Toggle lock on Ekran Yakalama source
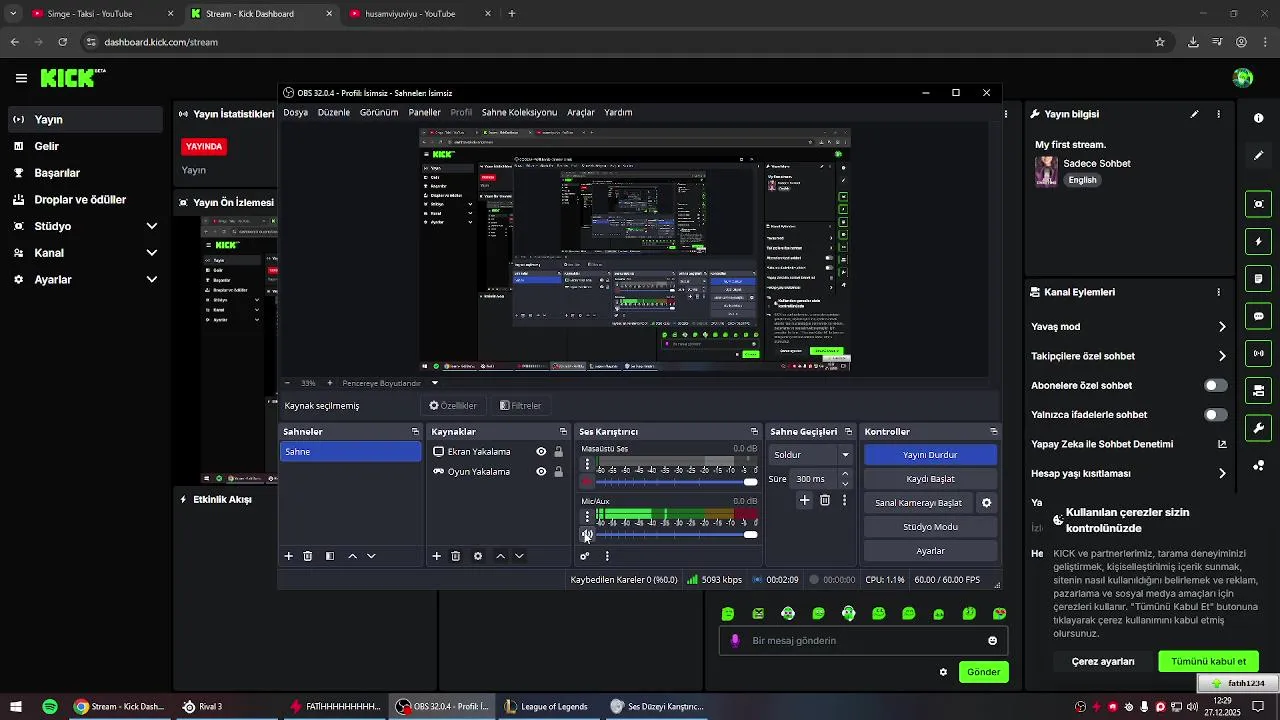 pos(558,452)
